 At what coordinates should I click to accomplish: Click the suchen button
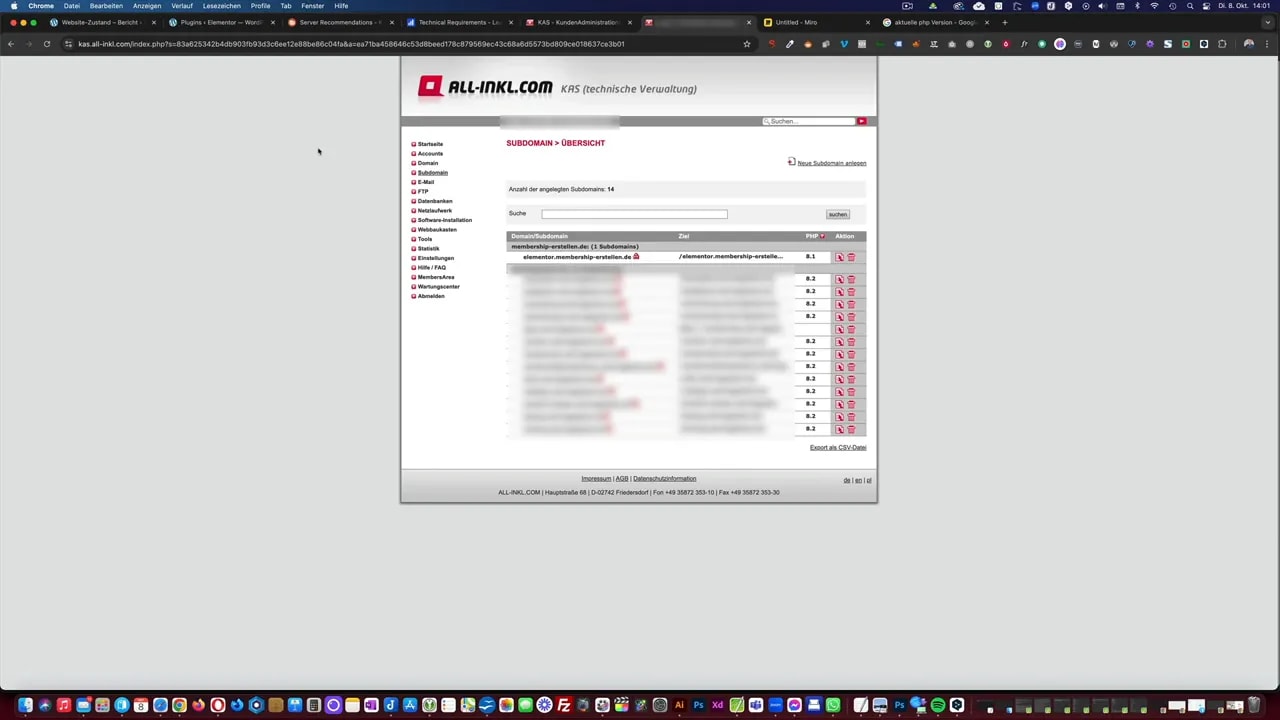point(838,213)
